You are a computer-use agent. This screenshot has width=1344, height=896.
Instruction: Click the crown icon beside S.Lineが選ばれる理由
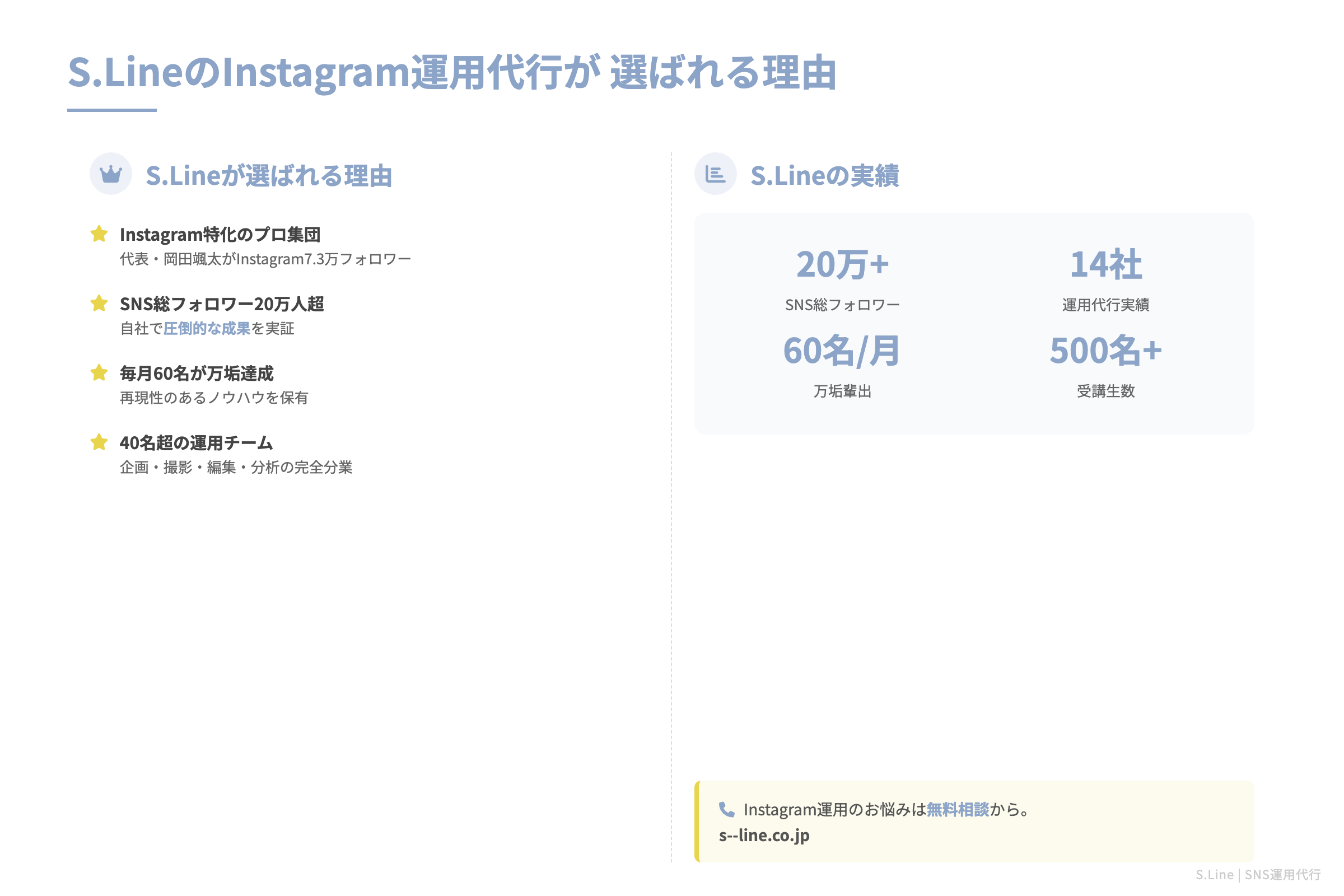pos(111,174)
